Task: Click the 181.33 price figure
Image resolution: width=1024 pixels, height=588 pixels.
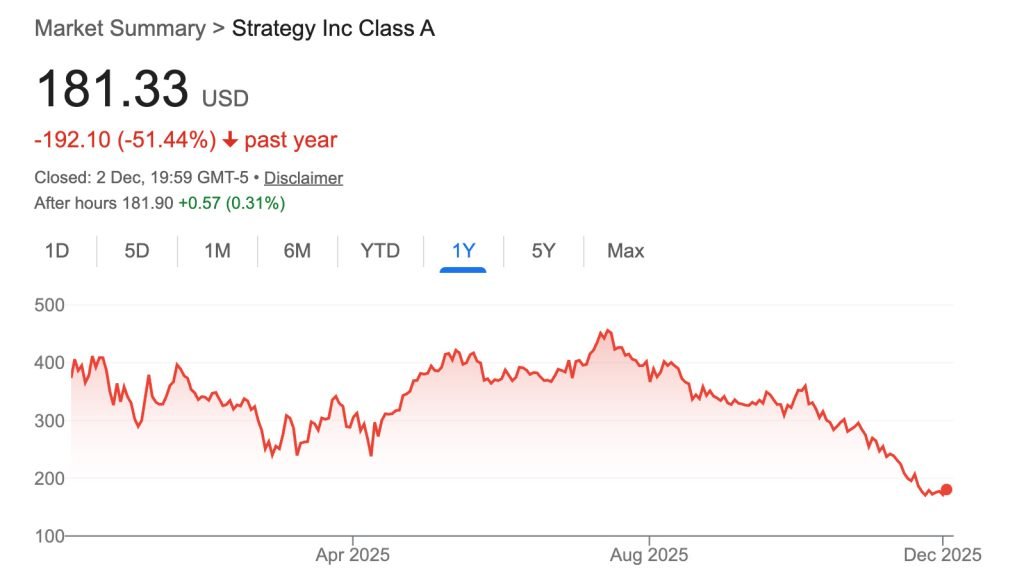Action: pyautogui.click(x=112, y=90)
